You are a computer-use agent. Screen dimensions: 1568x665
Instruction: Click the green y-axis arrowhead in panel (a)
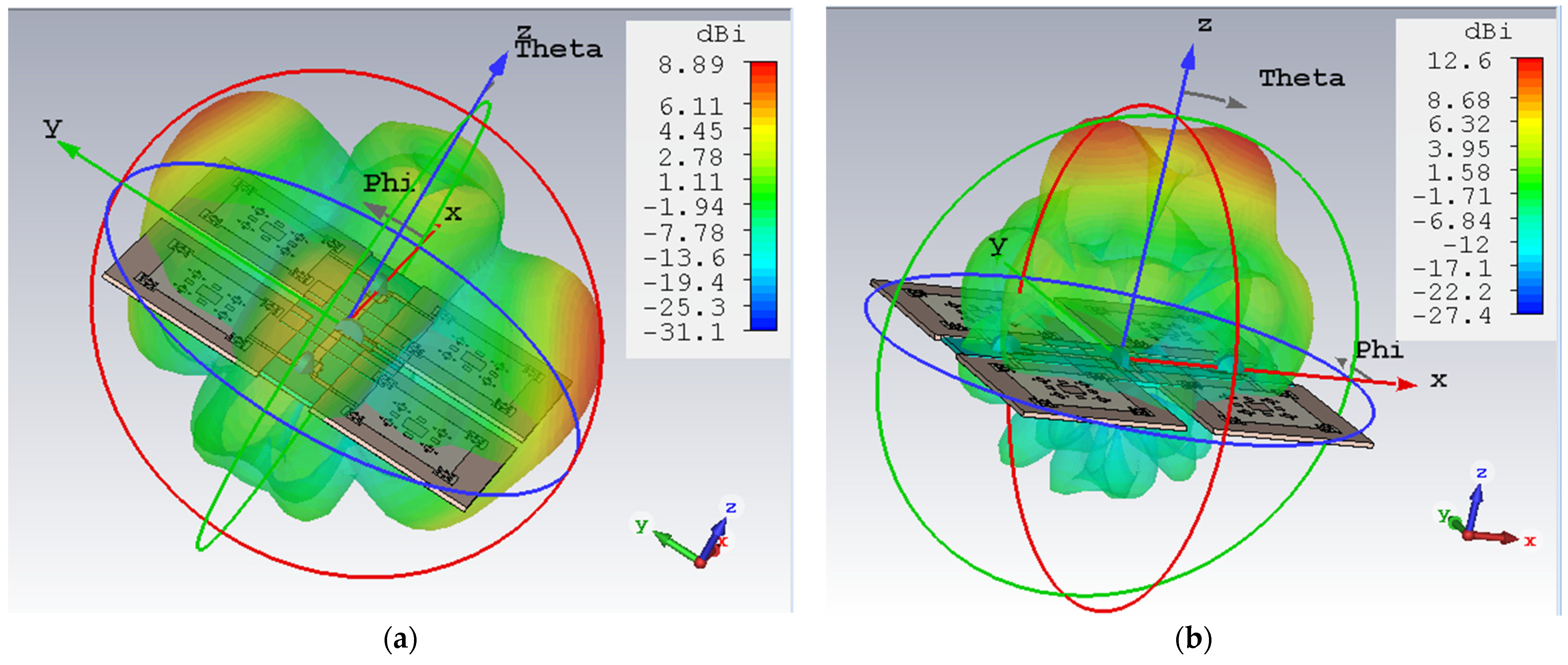point(71,149)
